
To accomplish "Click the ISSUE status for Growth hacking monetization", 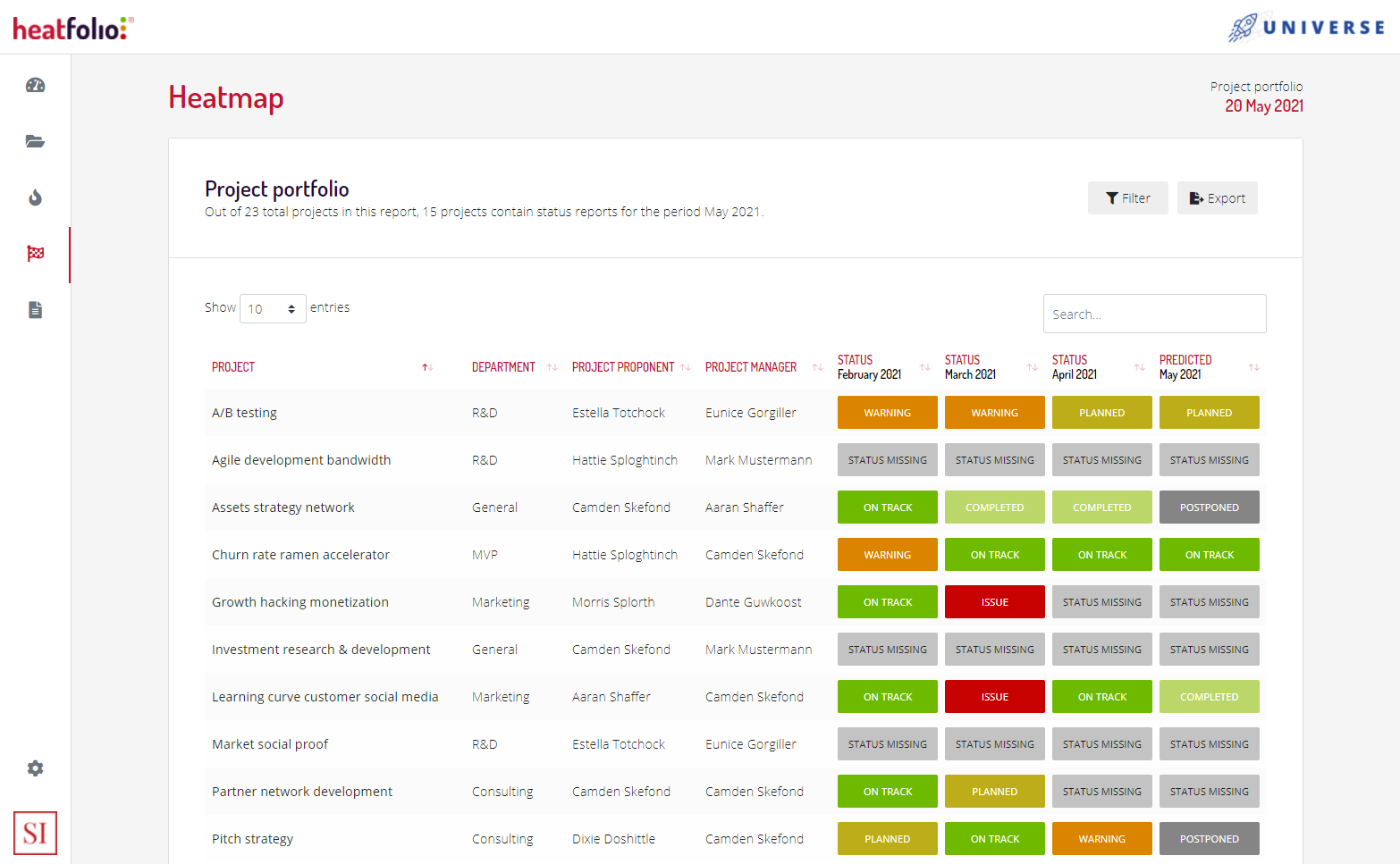I will pyautogui.click(x=994, y=601).
